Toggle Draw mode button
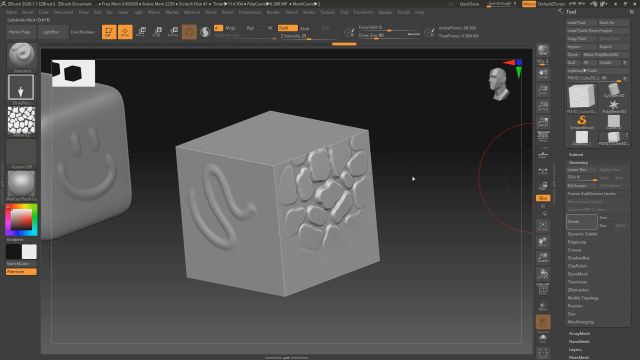Screen dimensions: 640x360 (x=125, y=31)
